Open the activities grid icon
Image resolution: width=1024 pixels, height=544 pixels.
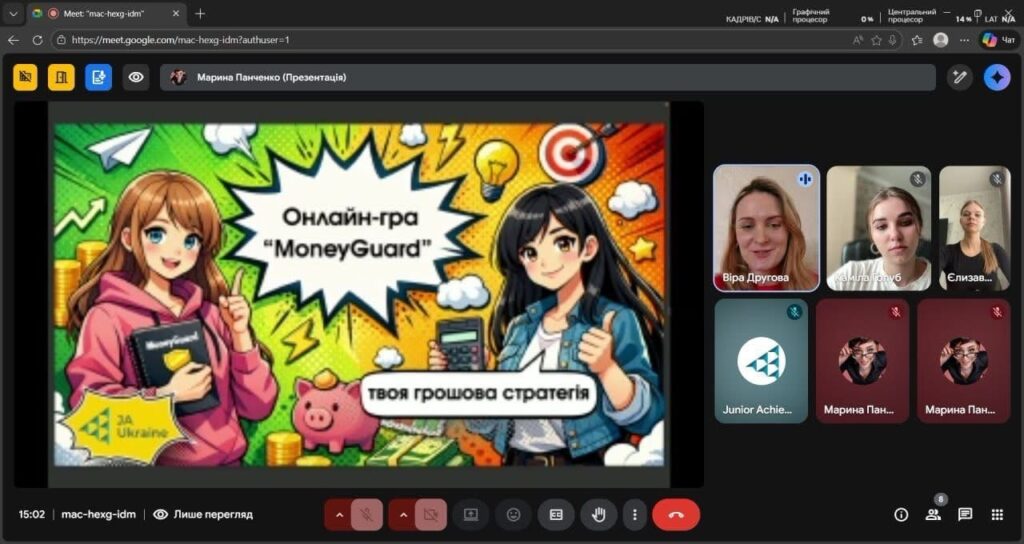pyautogui.click(x=997, y=514)
